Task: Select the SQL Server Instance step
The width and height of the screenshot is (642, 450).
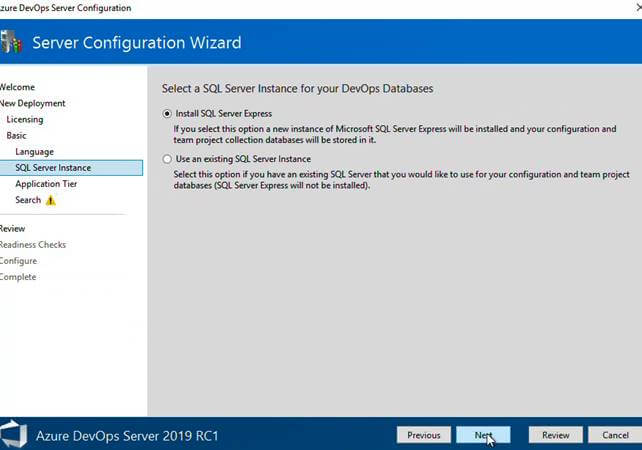Action: click(71, 168)
